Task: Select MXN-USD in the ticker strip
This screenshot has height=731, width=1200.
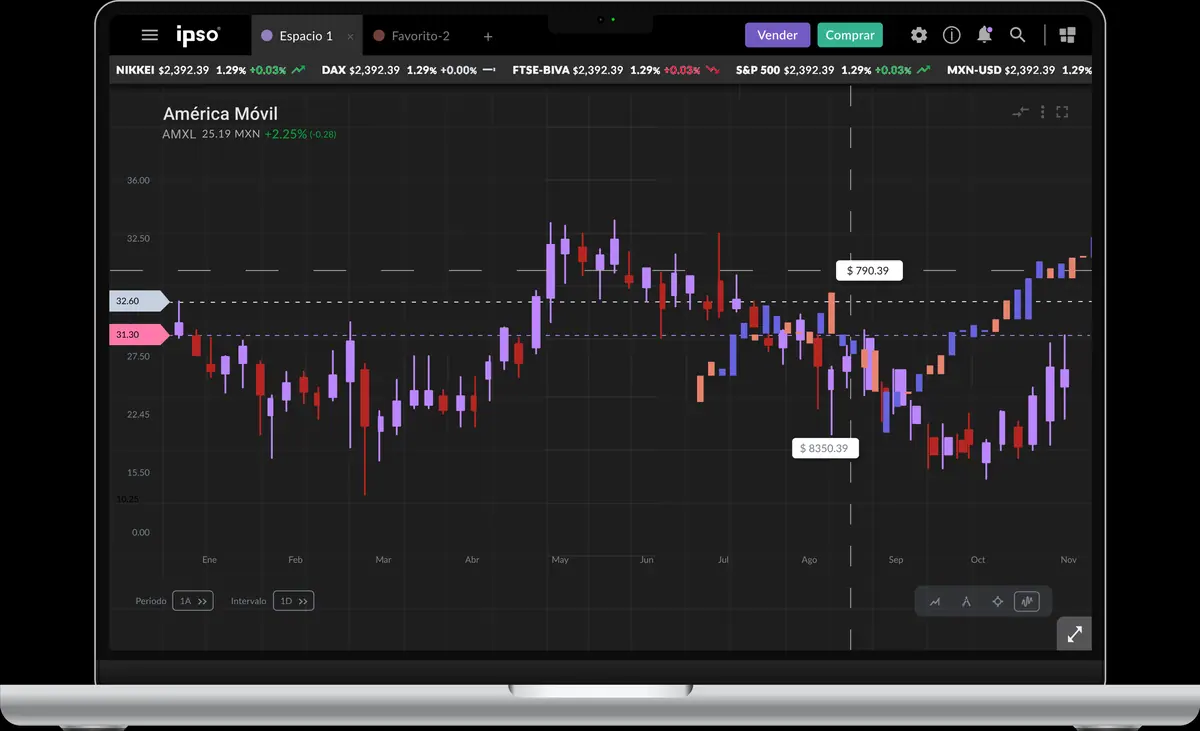Action: [x=974, y=70]
